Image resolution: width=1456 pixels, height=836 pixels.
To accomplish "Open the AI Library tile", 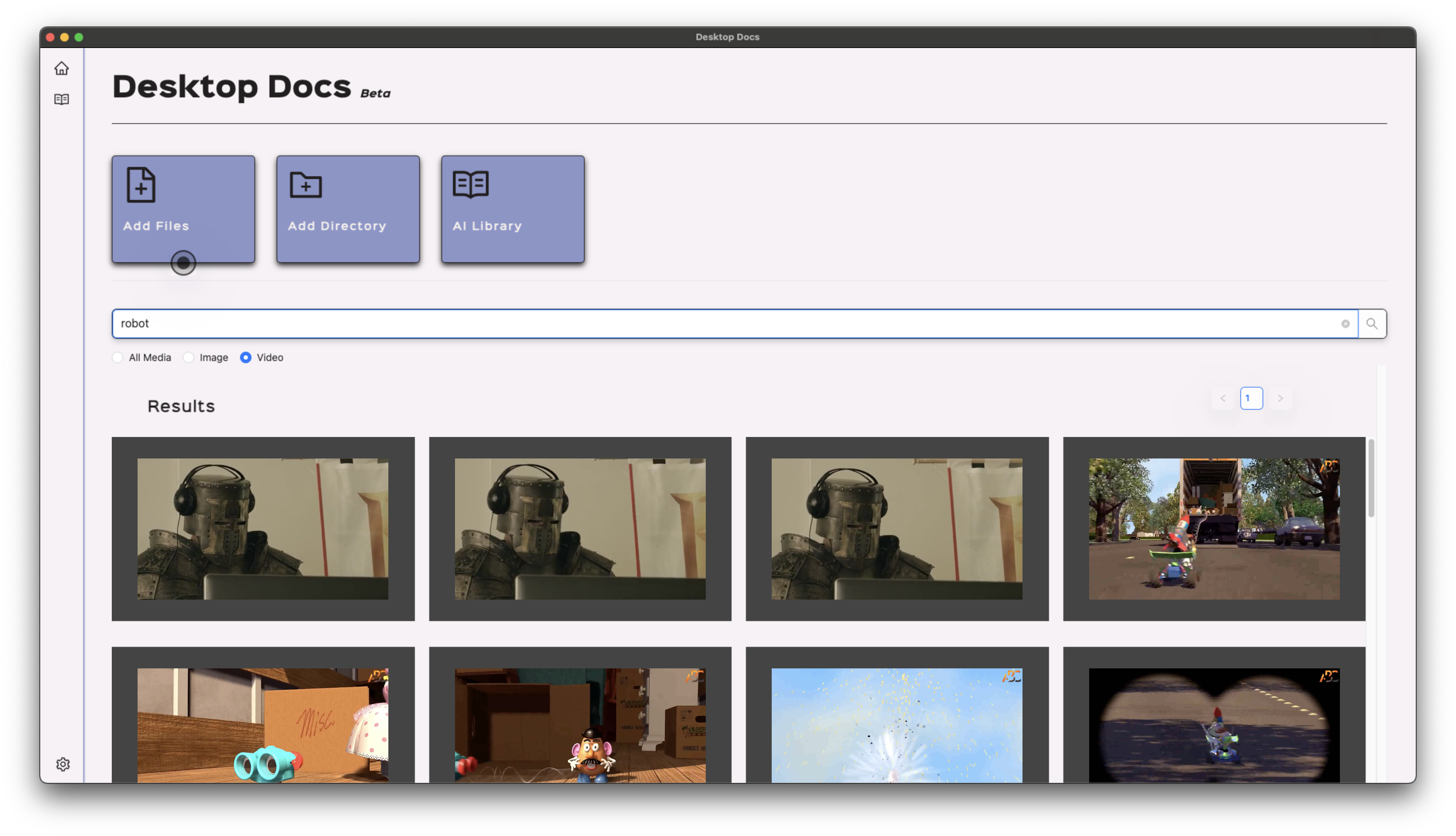I will [x=513, y=209].
